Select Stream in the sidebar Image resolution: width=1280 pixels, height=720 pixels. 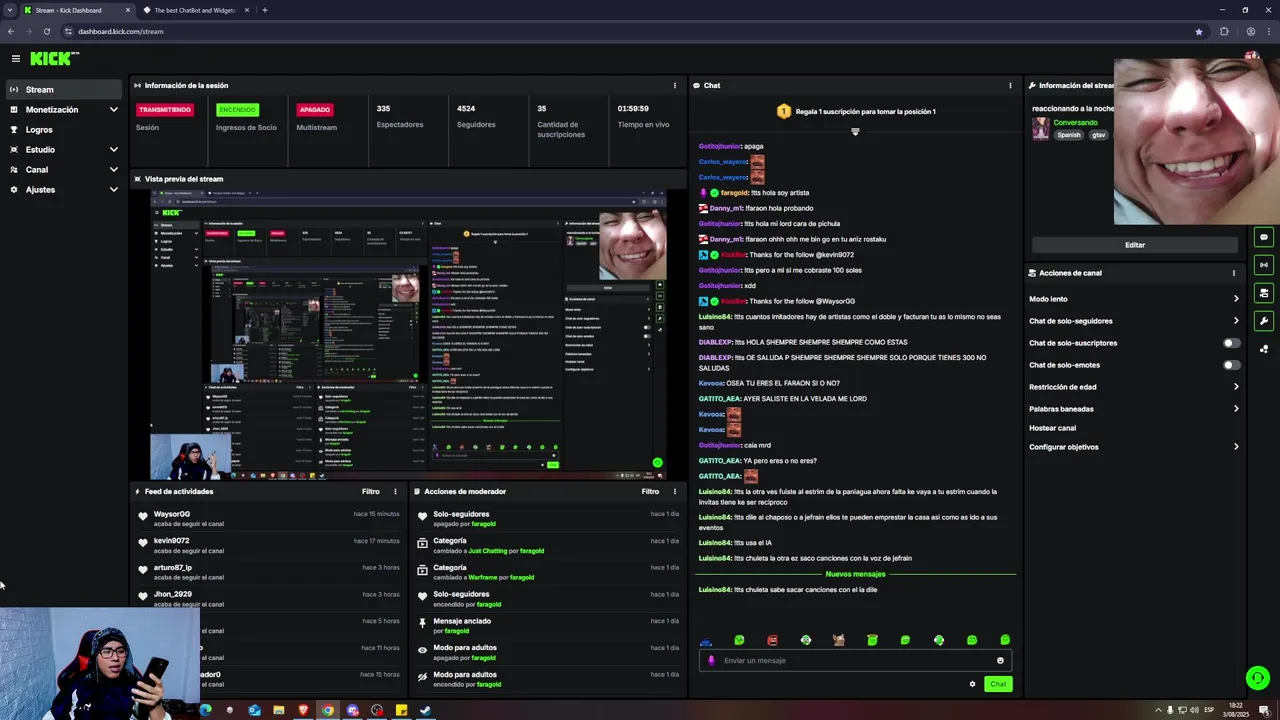pos(63,90)
